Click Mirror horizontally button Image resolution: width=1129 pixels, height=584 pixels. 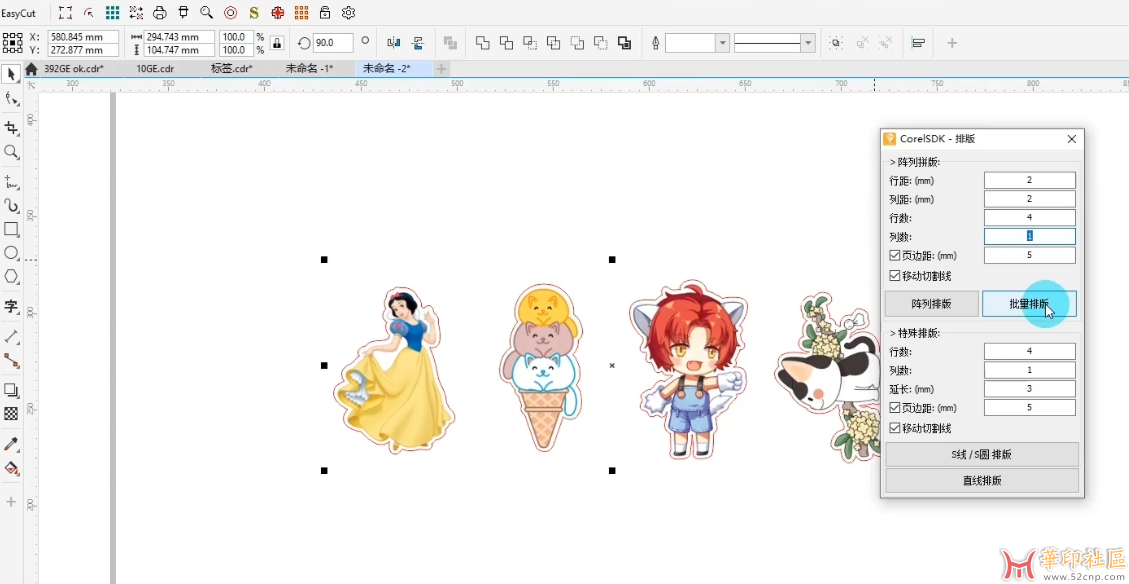tap(394, 43)
